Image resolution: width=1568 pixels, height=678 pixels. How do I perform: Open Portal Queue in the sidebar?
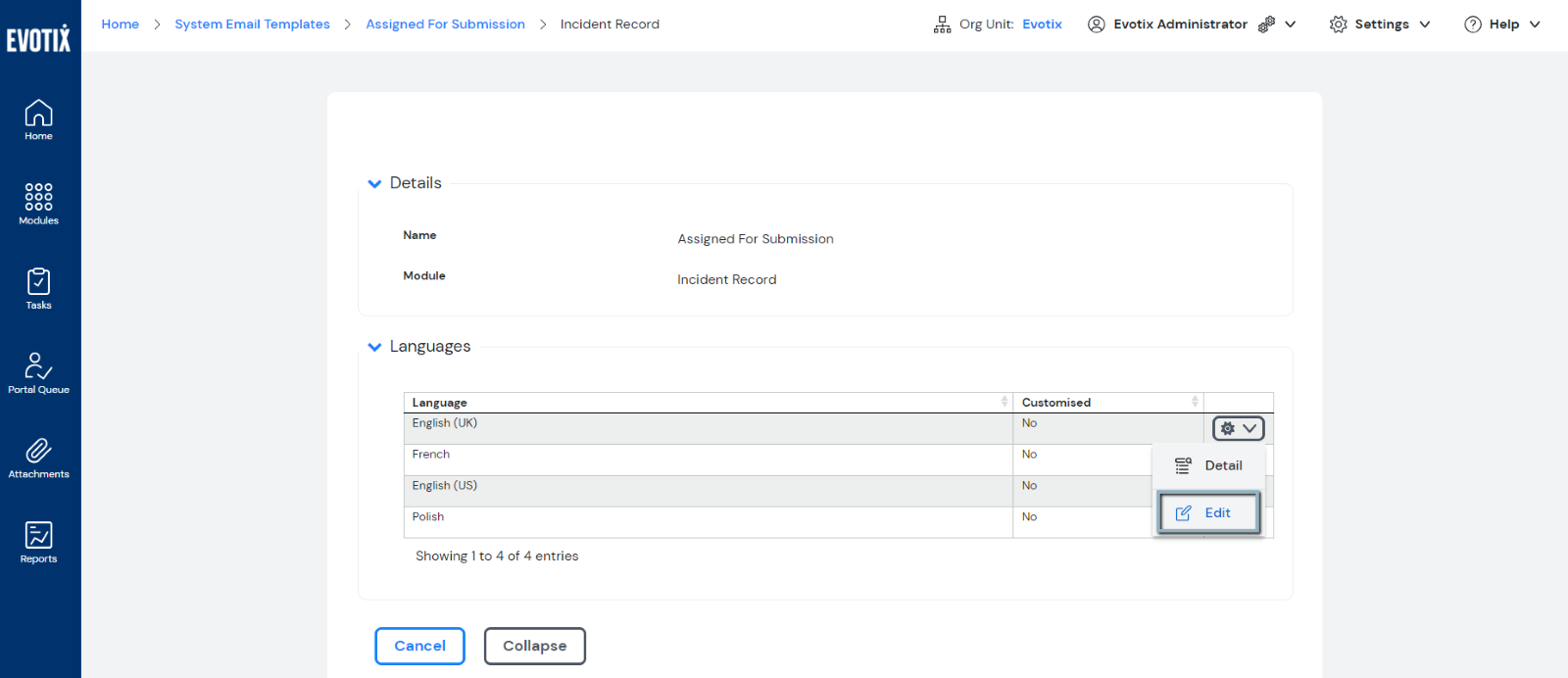(x=38, y=373)
